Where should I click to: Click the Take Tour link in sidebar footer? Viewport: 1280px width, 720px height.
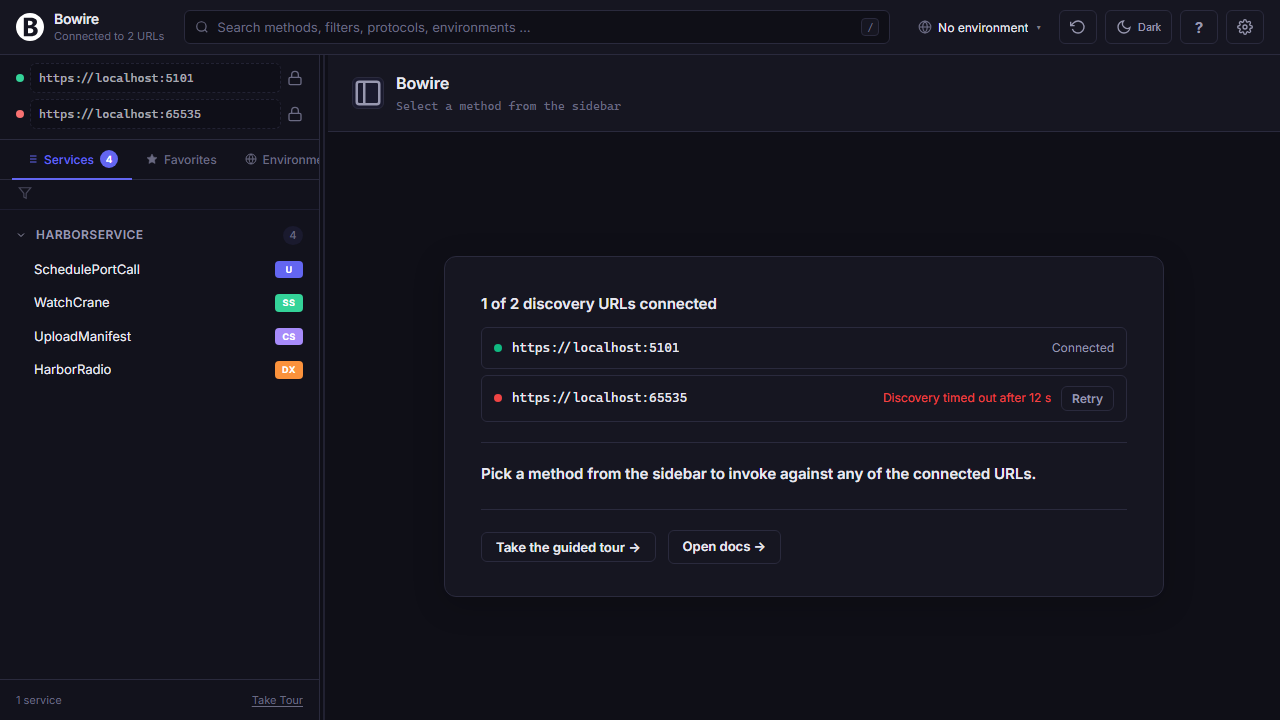pos(277,700)
